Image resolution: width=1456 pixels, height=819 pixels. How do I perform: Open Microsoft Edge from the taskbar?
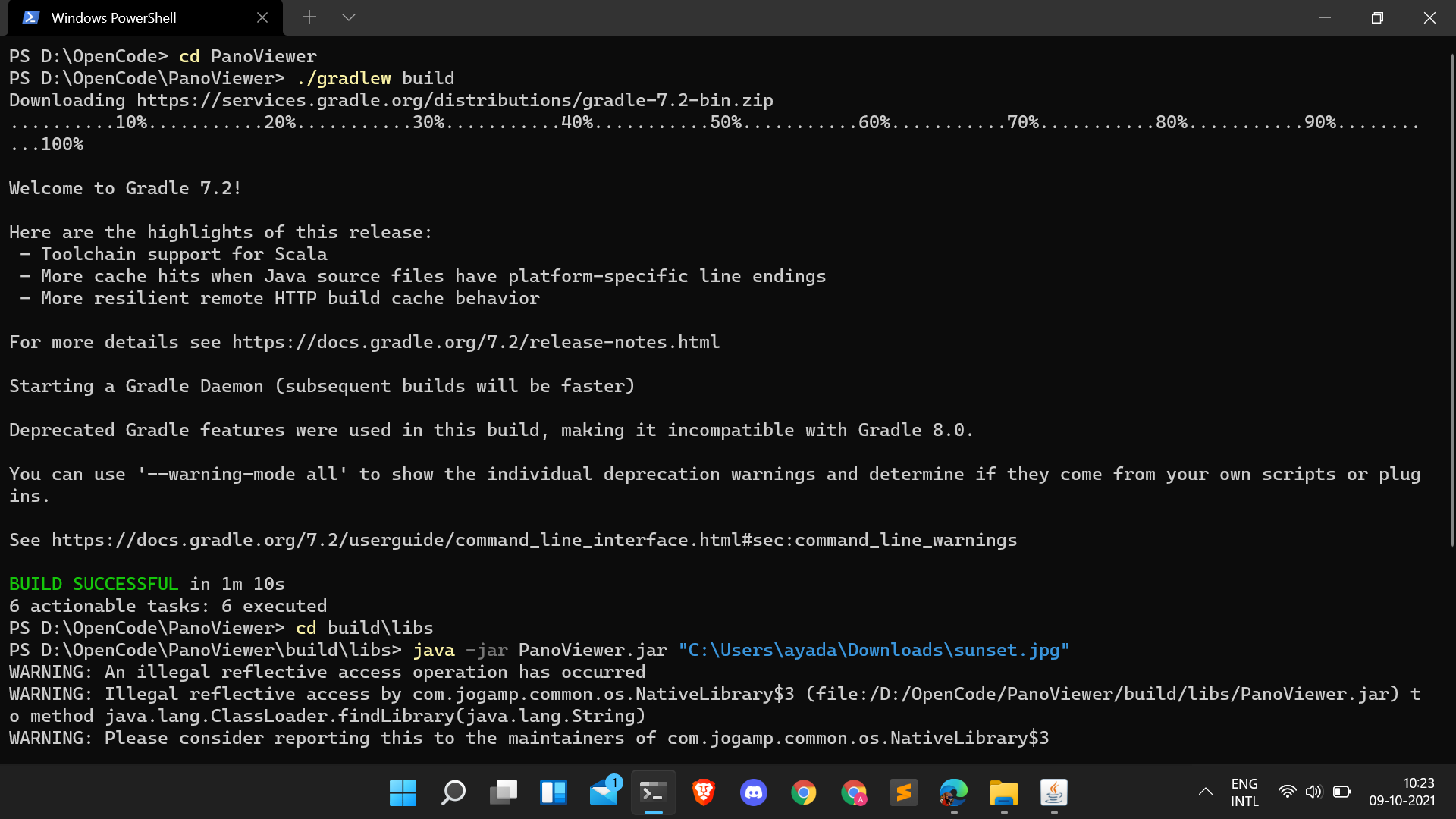coord(953,792)
